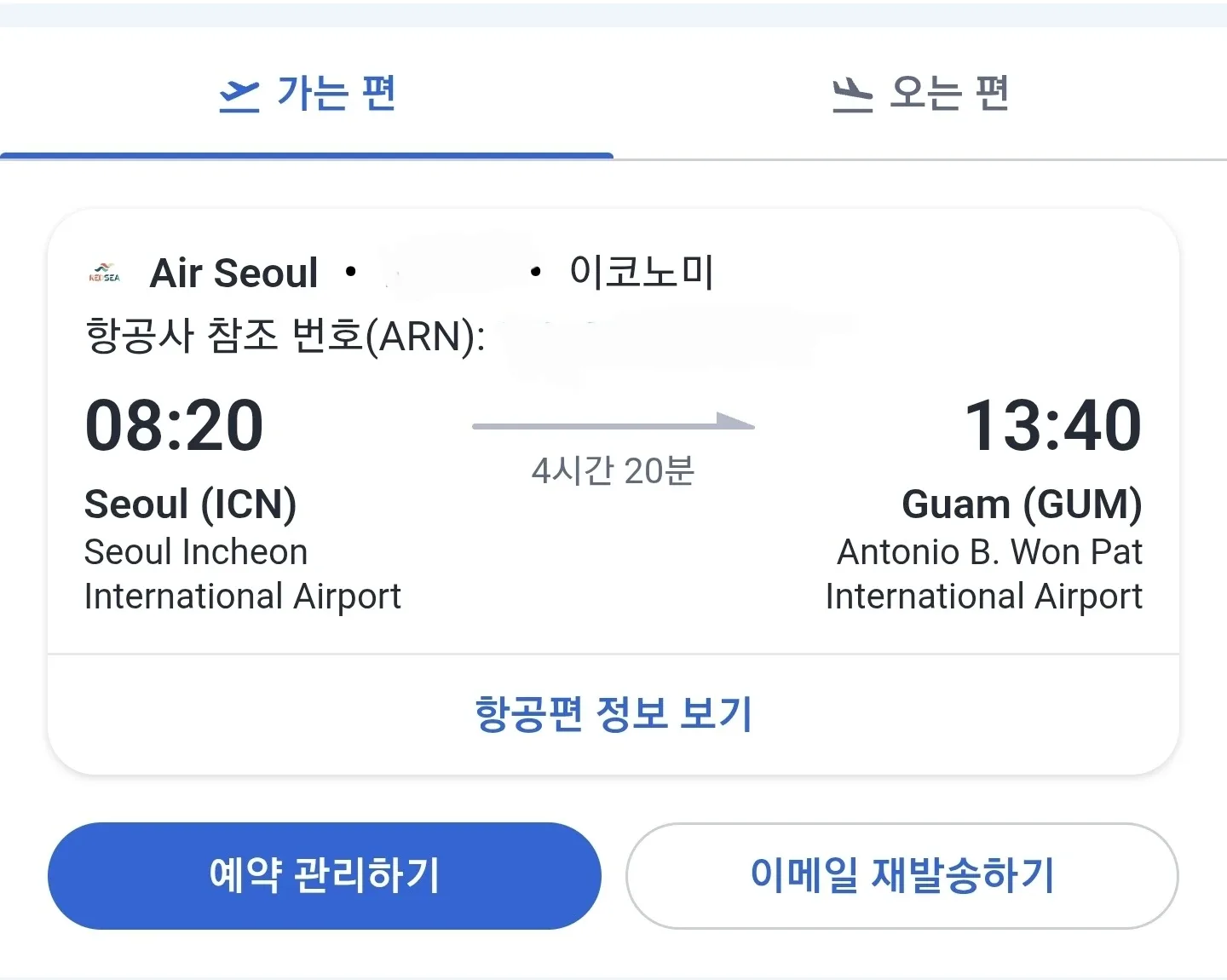Click Seoul Incheon International Airport text

pos(242,574)
